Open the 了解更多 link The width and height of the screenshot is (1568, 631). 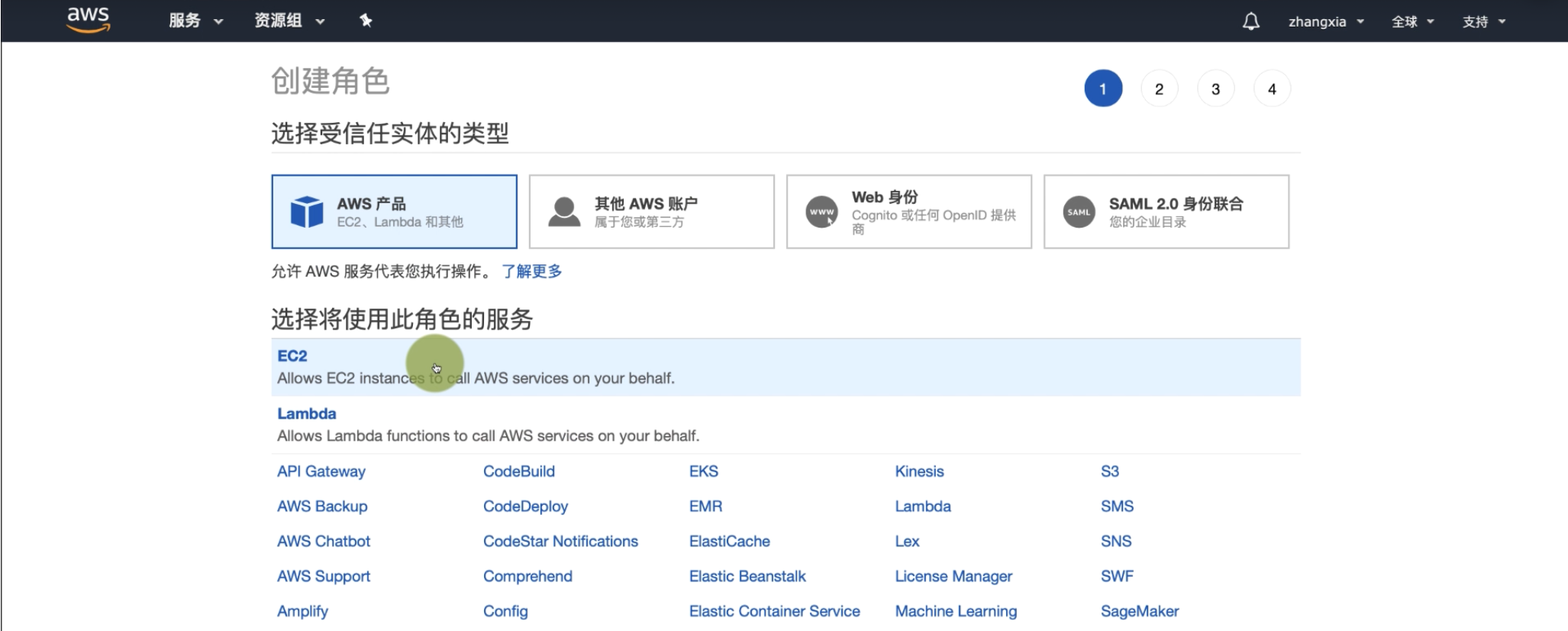click(531, 271)
